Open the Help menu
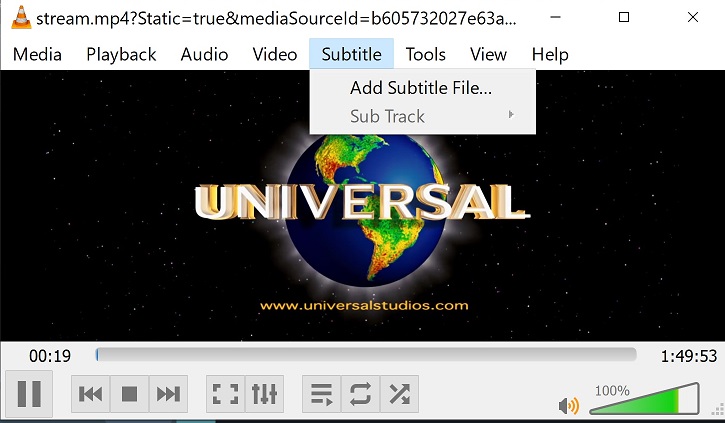Screen dimensions: 725x423 pyautogui.click(x=550, y=54)
